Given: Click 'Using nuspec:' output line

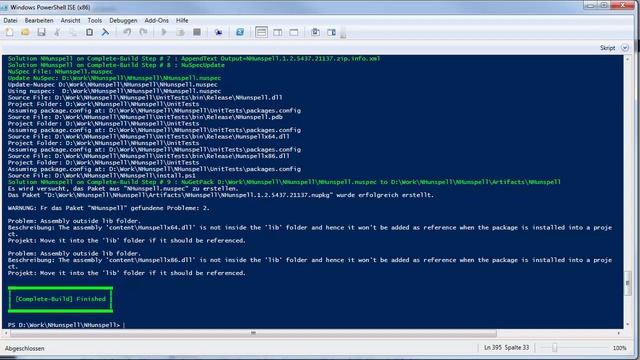Looking at the screenshot, I should 114,91.
